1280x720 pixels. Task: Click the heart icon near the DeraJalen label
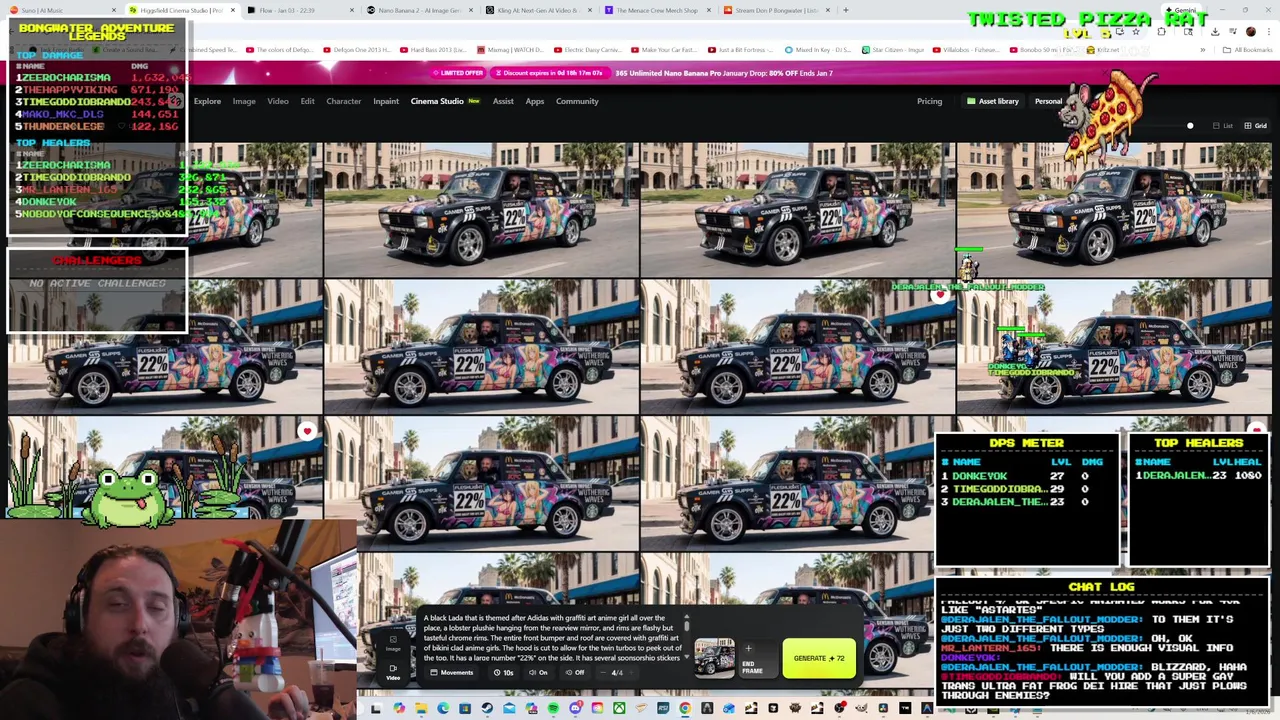coord(939,295)
